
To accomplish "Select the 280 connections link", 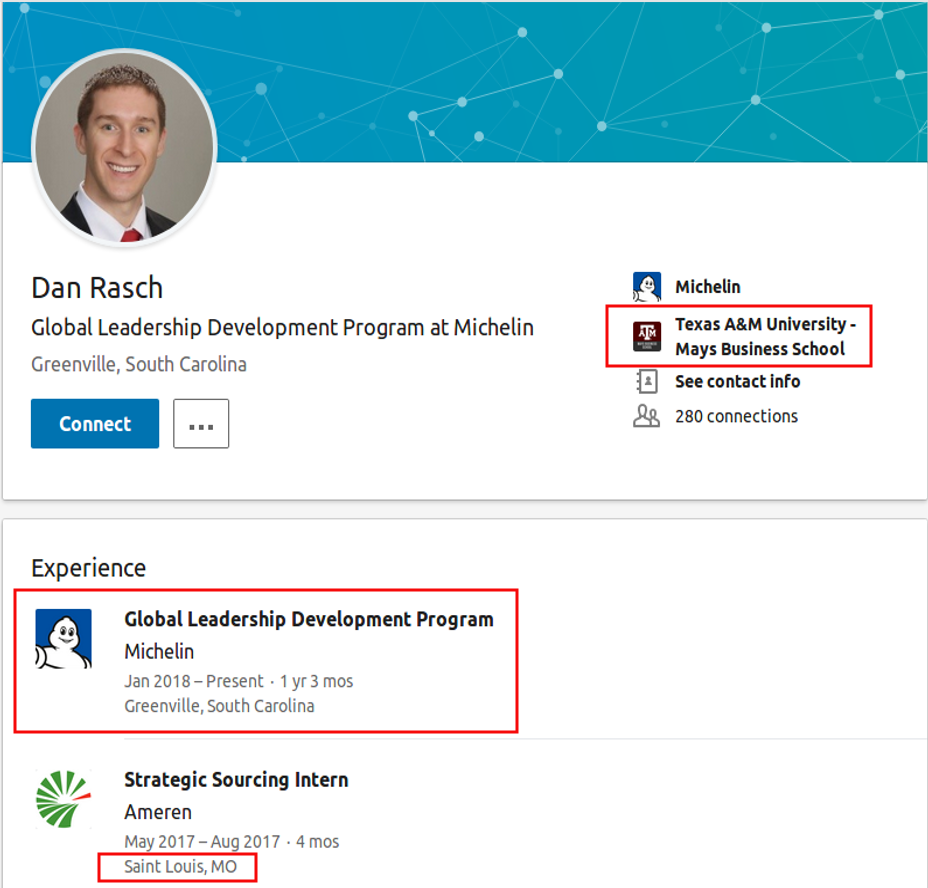I will (736, 417).
